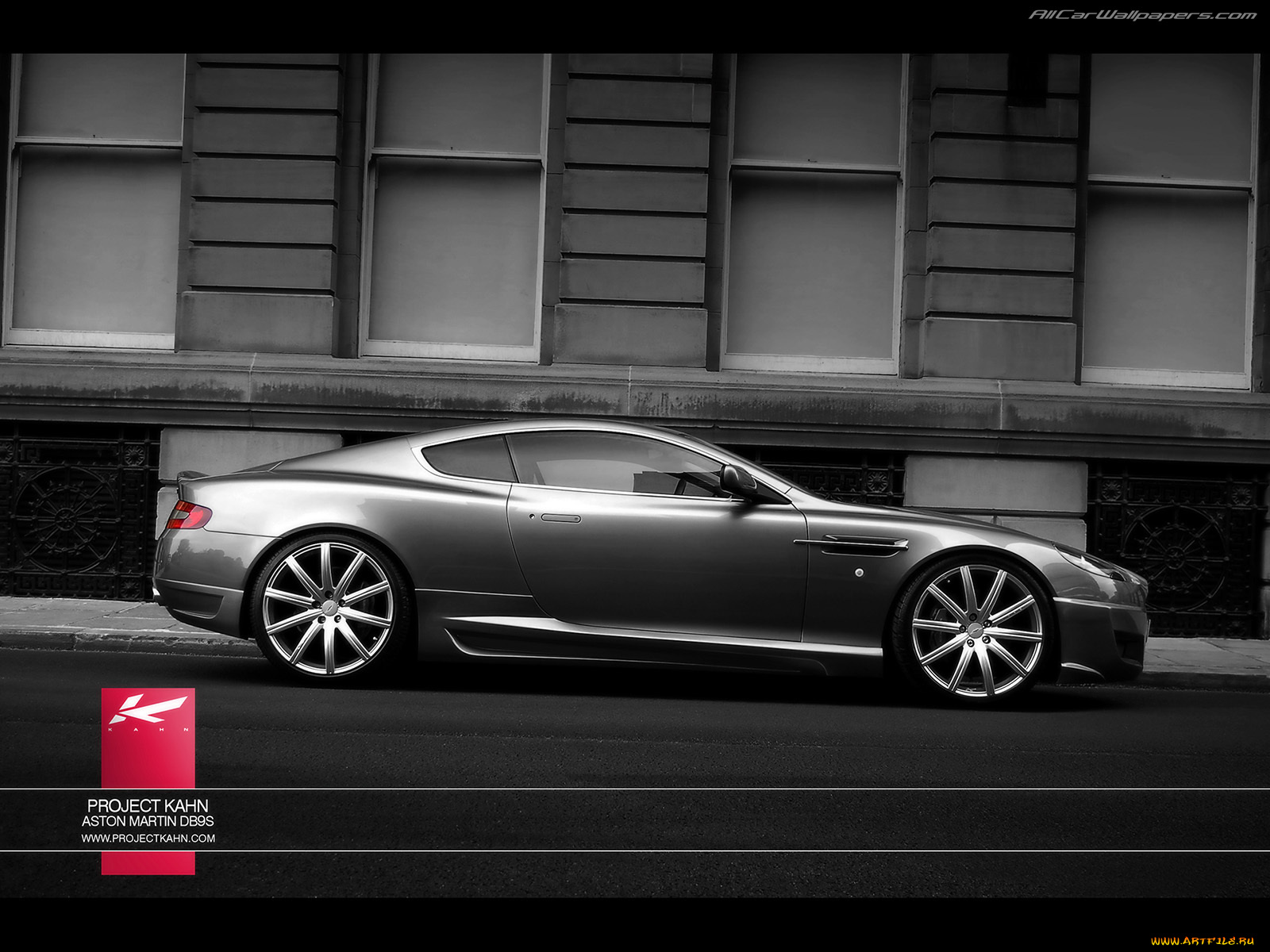Click the driver side mirror
This screenshot has height=952, width=1270.
[738, 479]
